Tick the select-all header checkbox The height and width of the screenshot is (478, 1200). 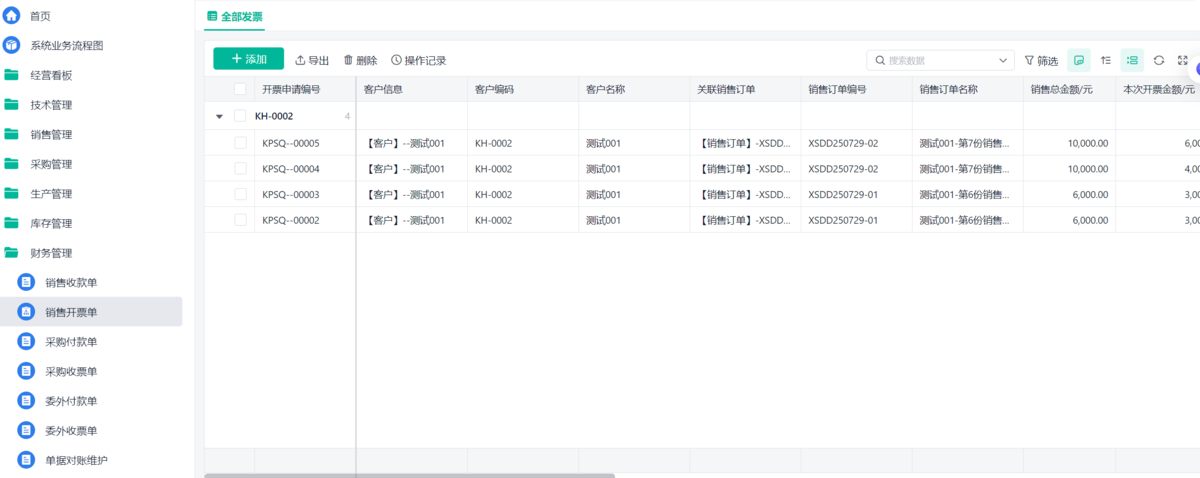[240, 89]
